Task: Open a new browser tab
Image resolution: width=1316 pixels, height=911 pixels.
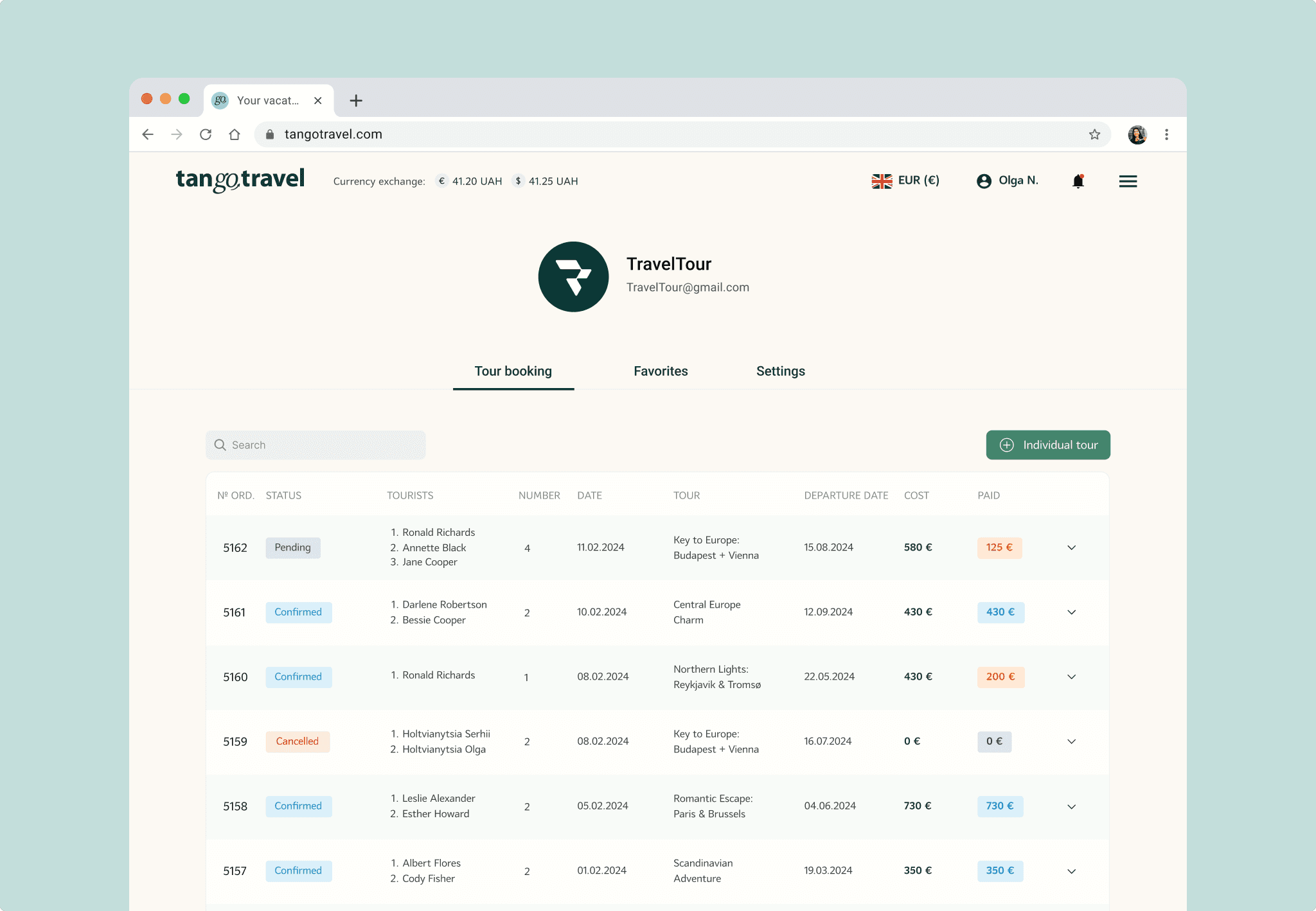Action: coord(356,100)
